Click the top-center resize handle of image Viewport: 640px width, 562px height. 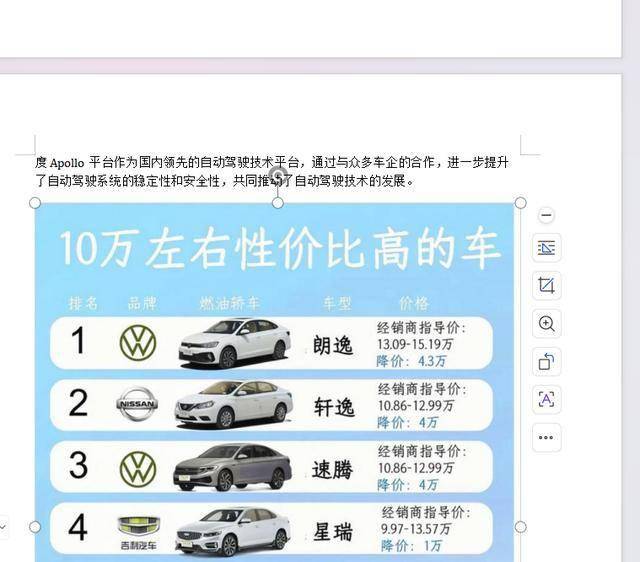point(278,203)
